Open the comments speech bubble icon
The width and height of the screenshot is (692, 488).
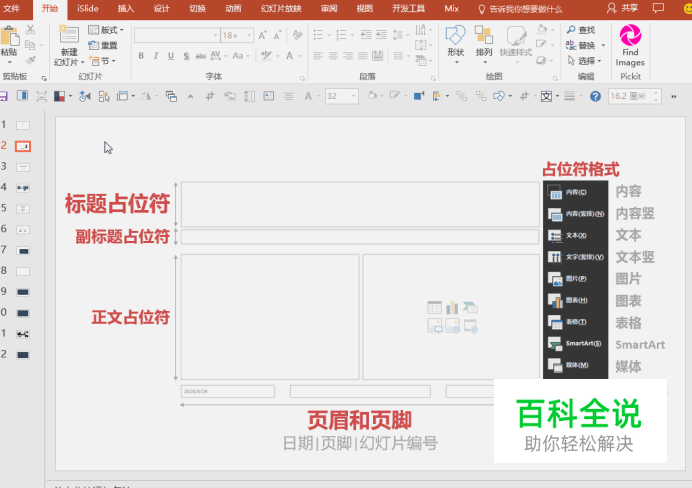pos(658,8)
